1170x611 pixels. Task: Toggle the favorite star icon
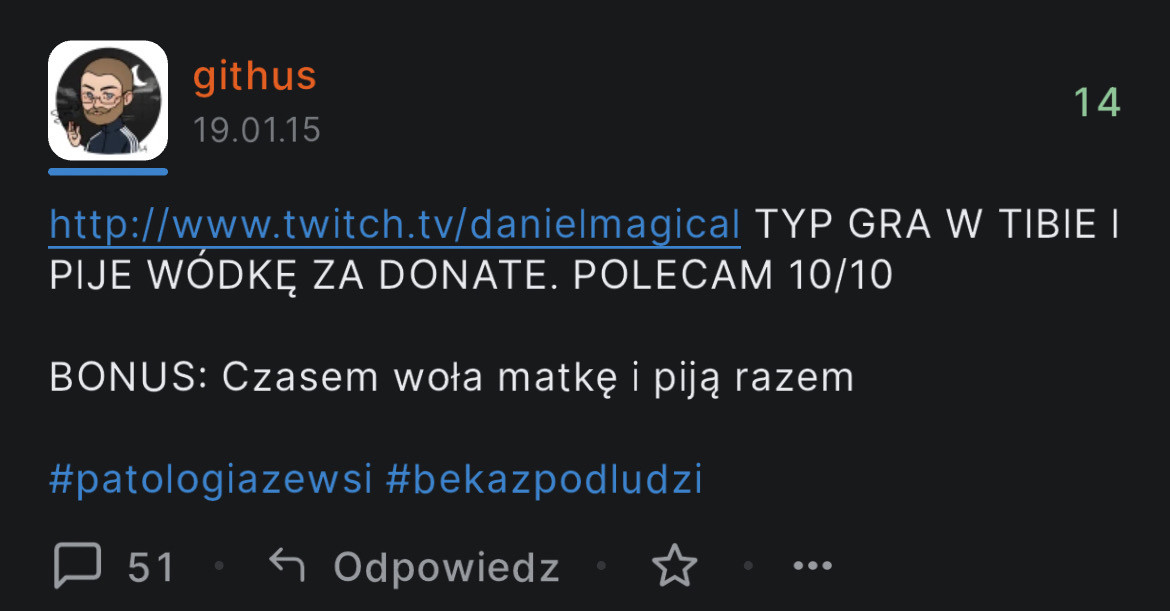[675, 565]
